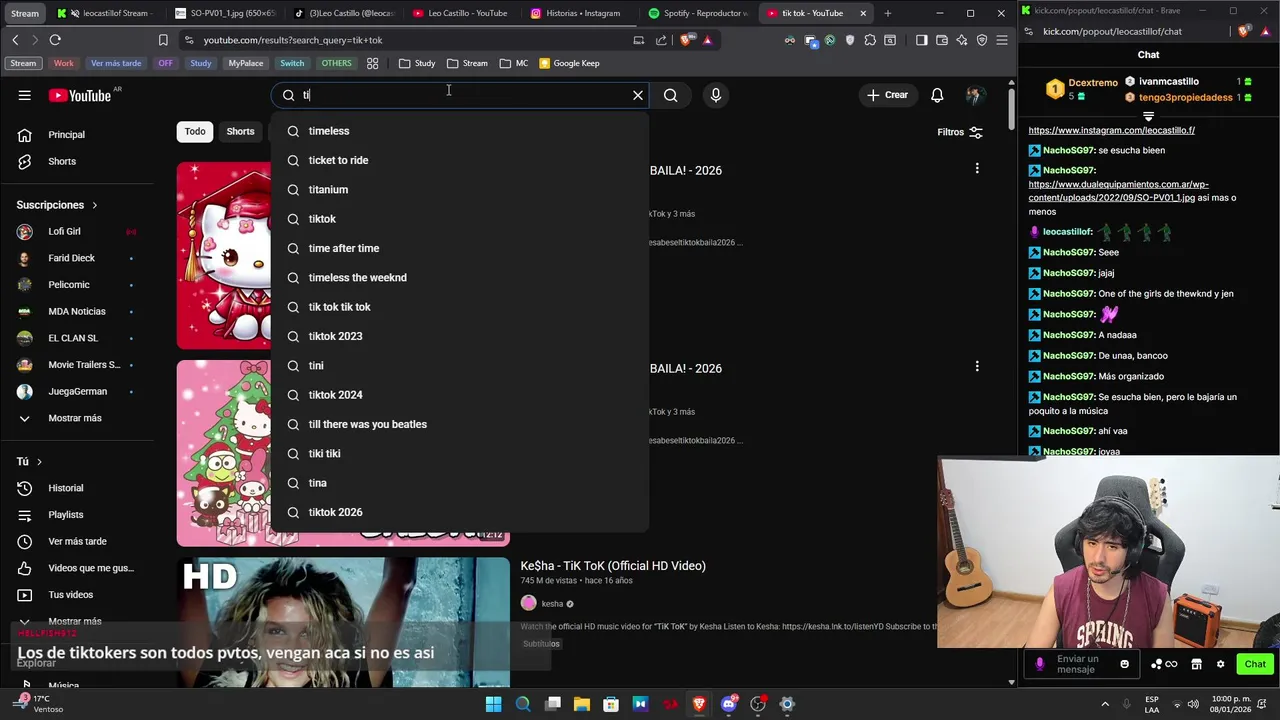
Task: Open Kick chat settings gear
Action: point(1220,664)
